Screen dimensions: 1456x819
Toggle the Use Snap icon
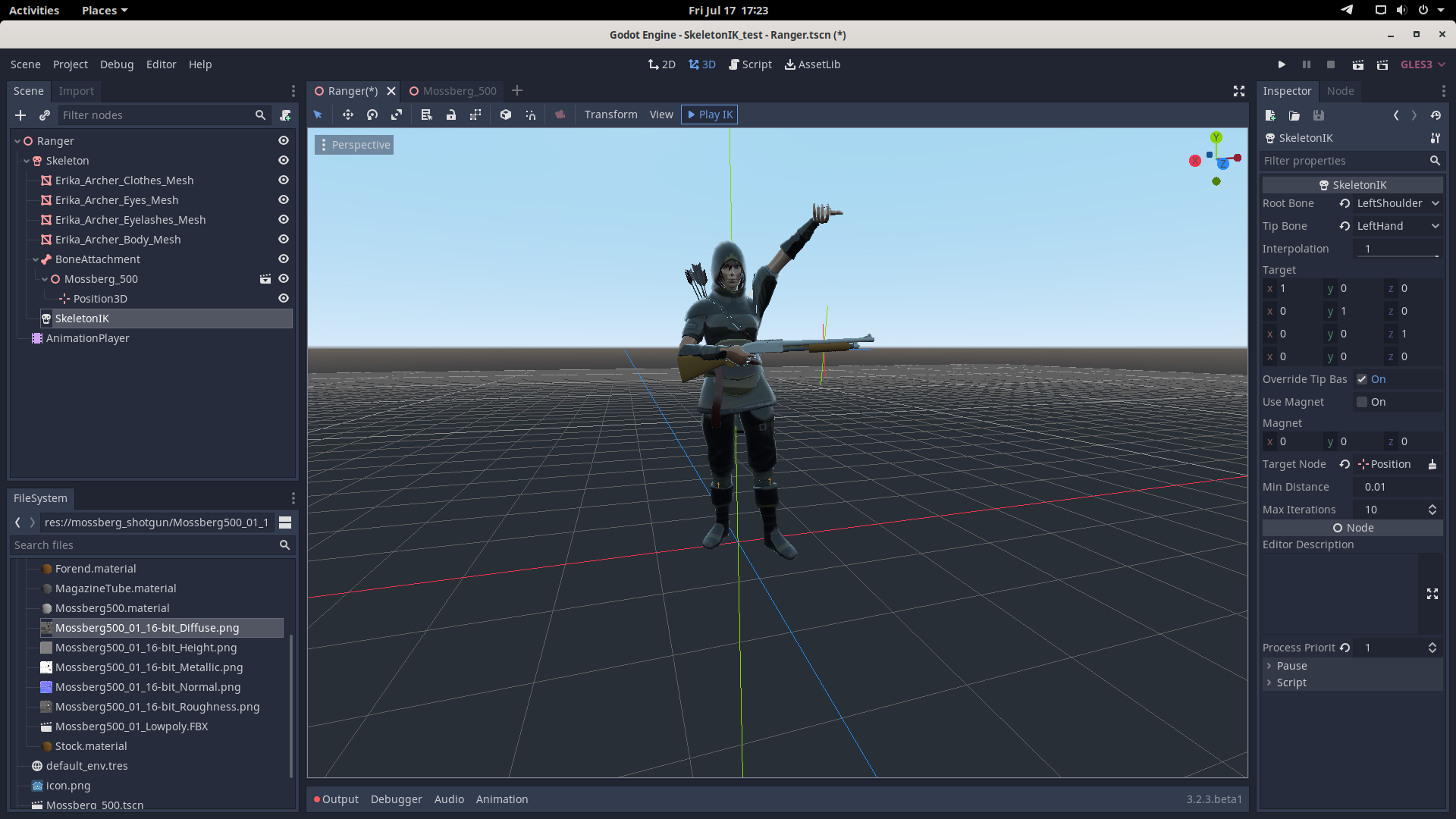coord(531,115)
